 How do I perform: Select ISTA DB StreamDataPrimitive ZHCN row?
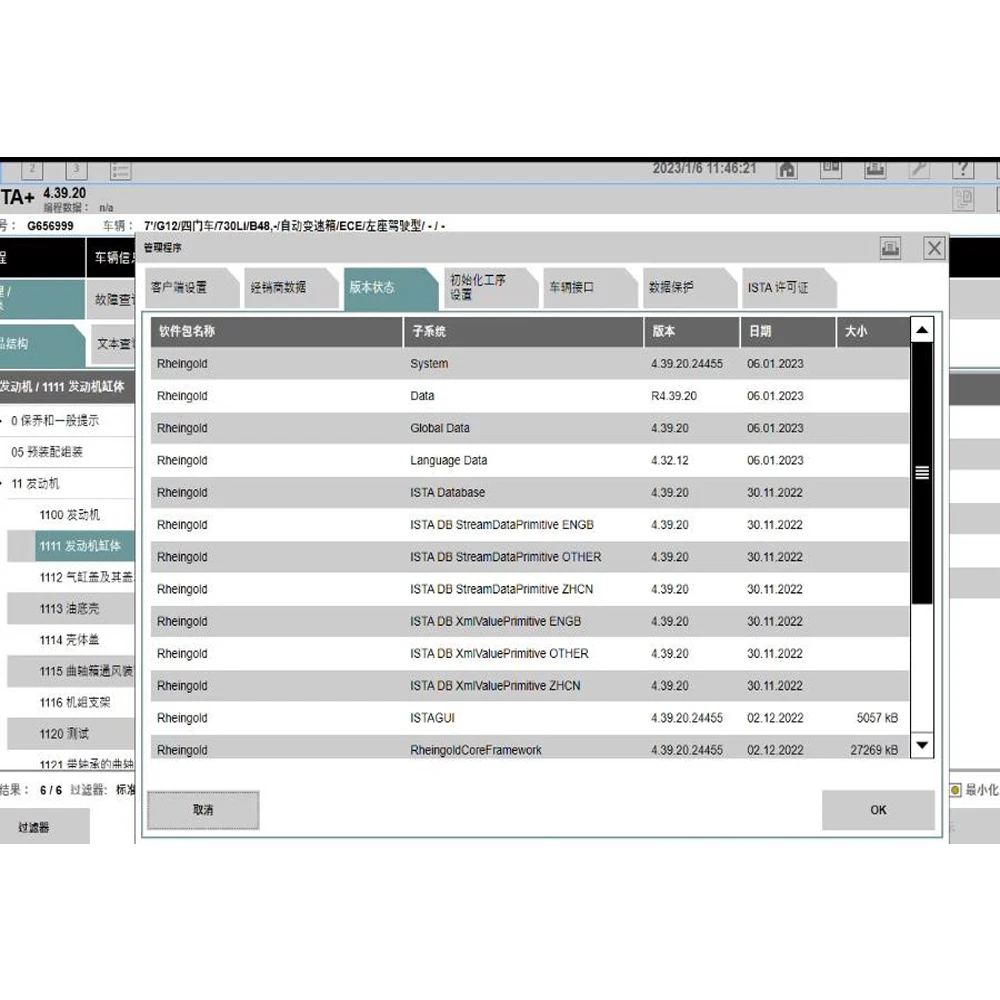530,589
